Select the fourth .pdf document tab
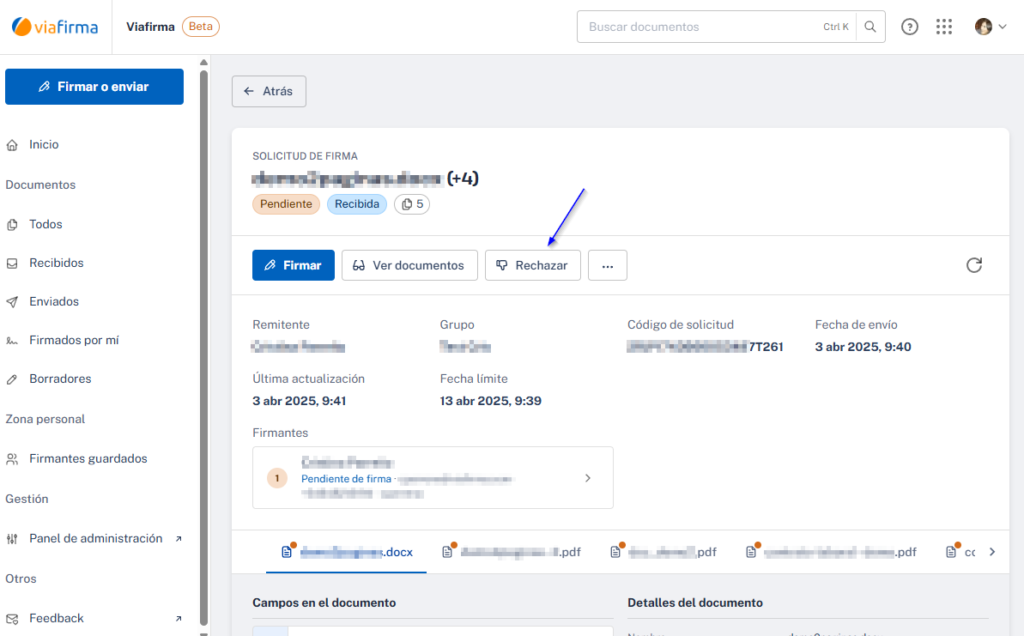Screen dimensions: 1024x636 click(831, 552)
